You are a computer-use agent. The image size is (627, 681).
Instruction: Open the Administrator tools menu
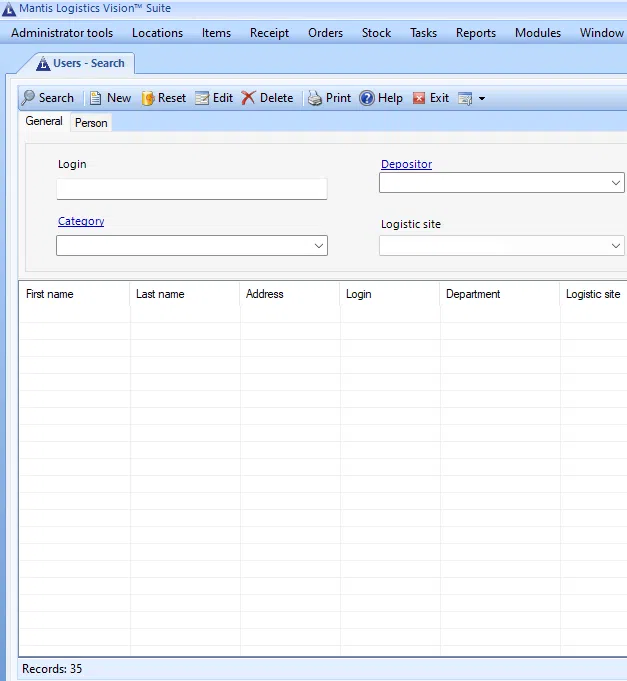click(62, 33)
